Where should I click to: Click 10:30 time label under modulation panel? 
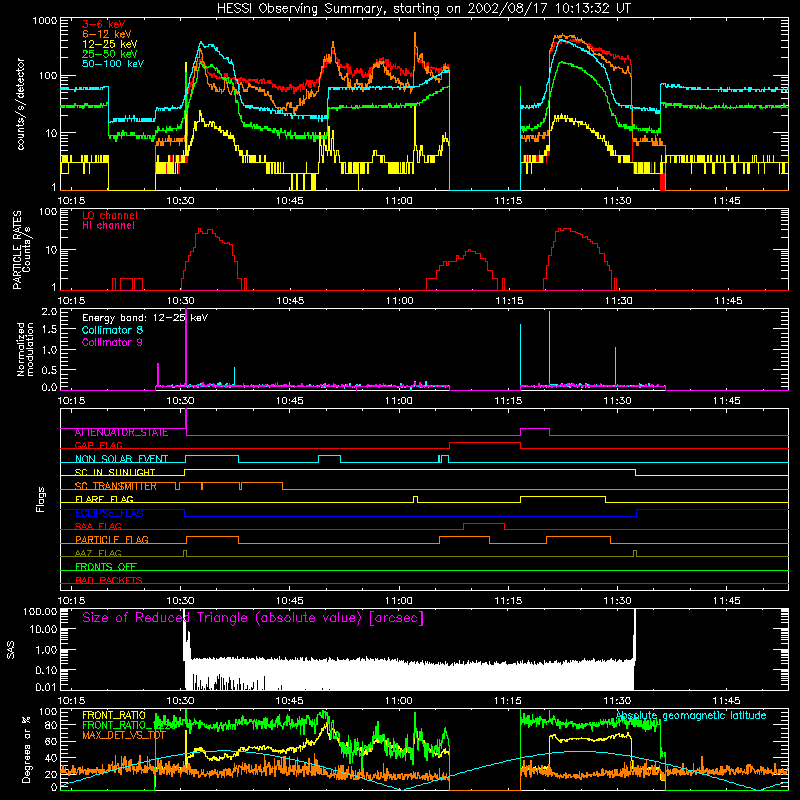point(180,401)
